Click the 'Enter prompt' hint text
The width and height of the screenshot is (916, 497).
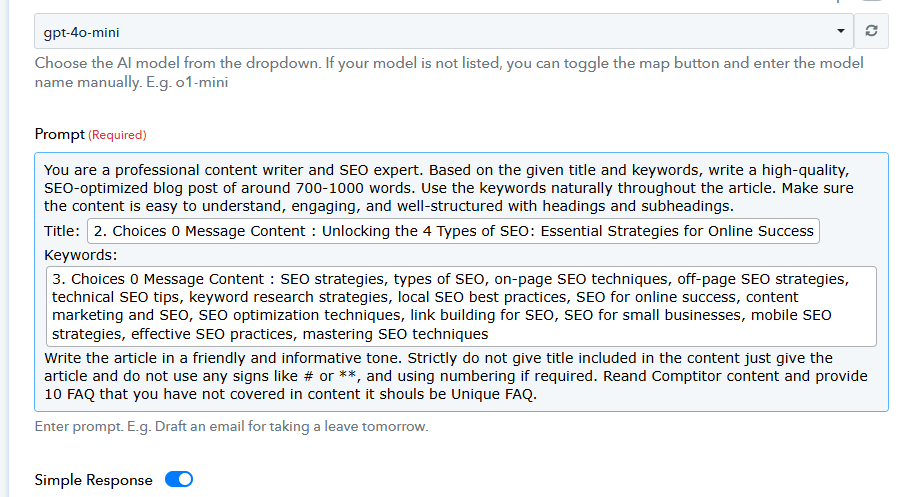click(231, 426)
